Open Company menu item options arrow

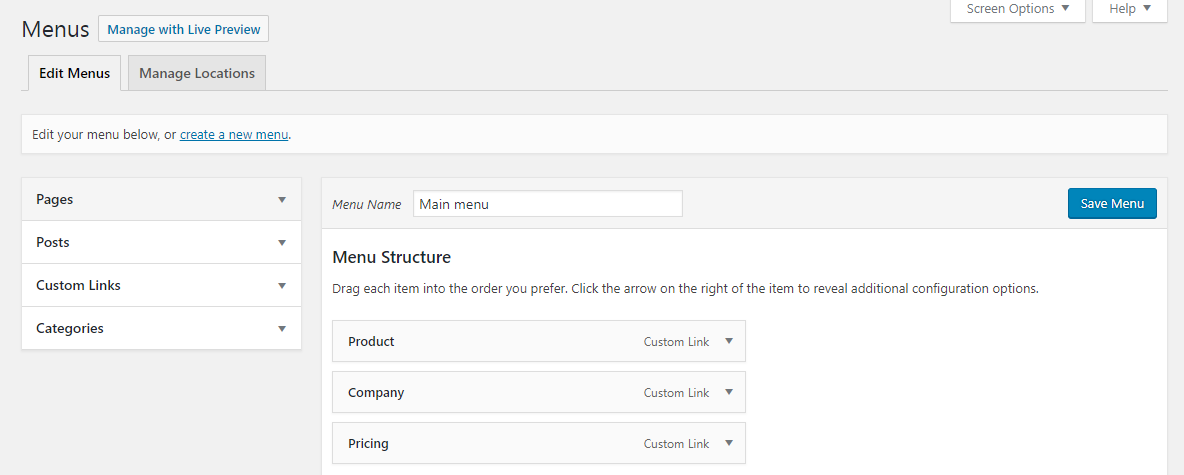[x=729, y=392]
